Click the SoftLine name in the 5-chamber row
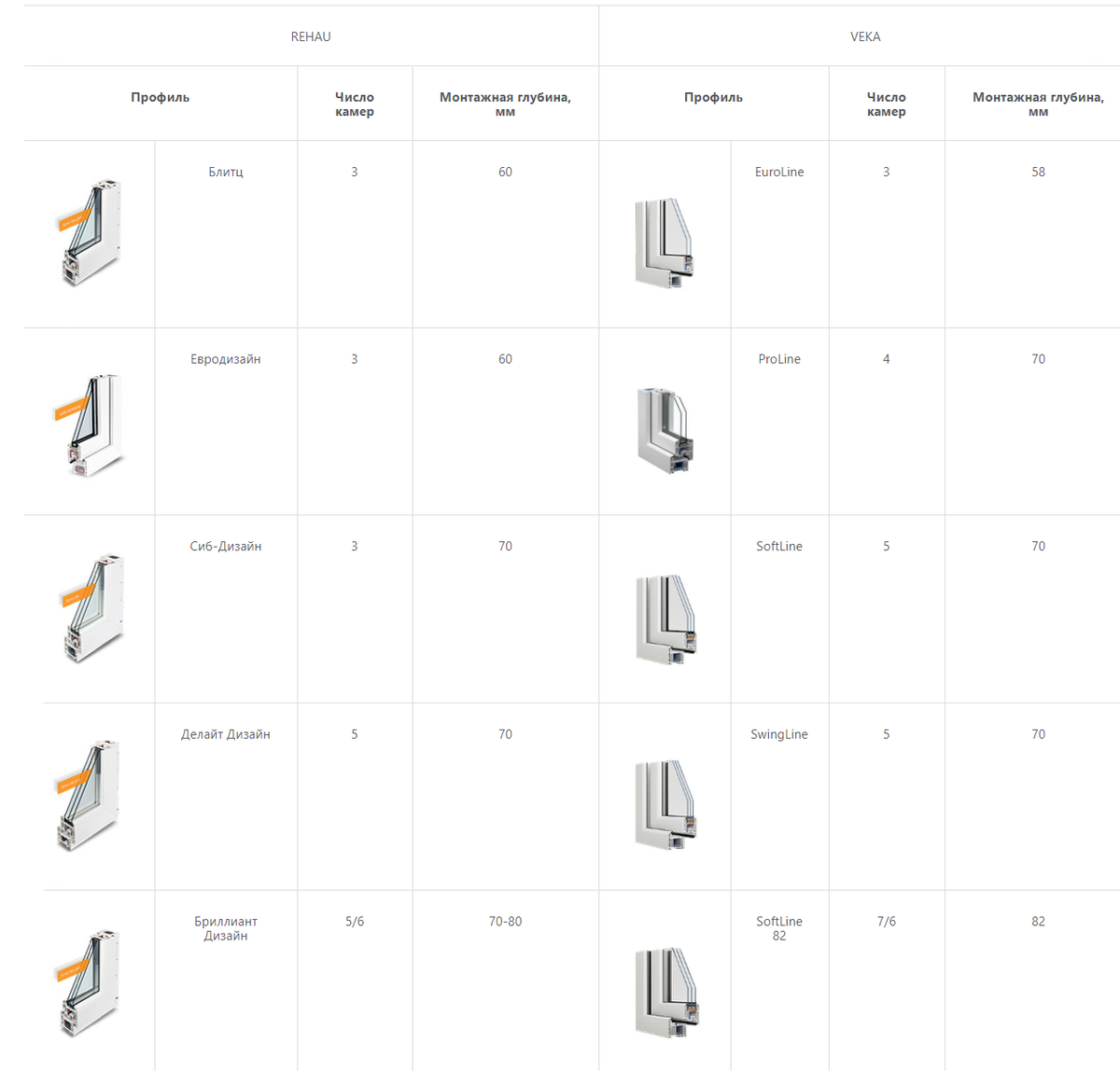 point(779,546)
